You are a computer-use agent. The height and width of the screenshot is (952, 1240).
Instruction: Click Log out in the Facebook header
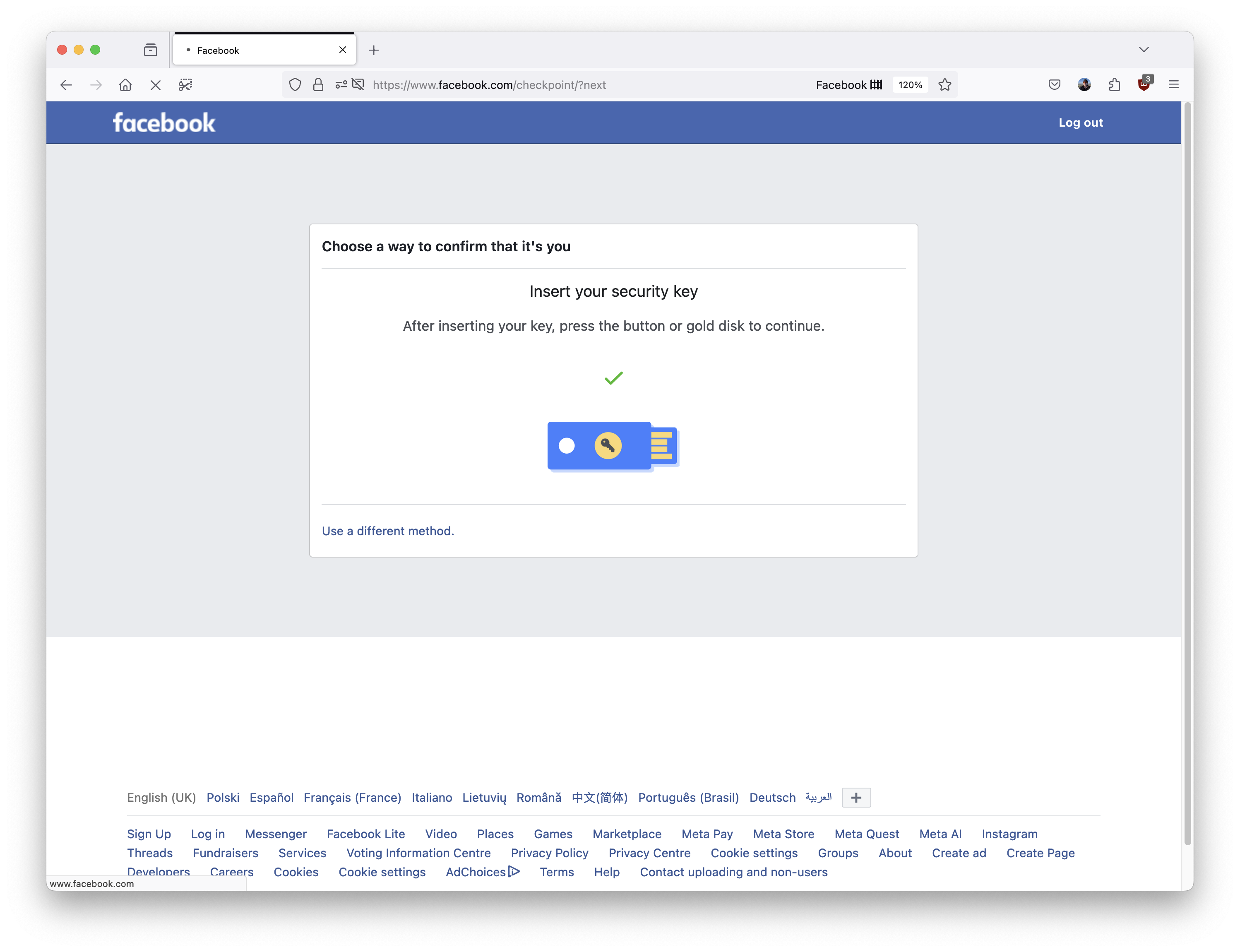coord(1080,123)
